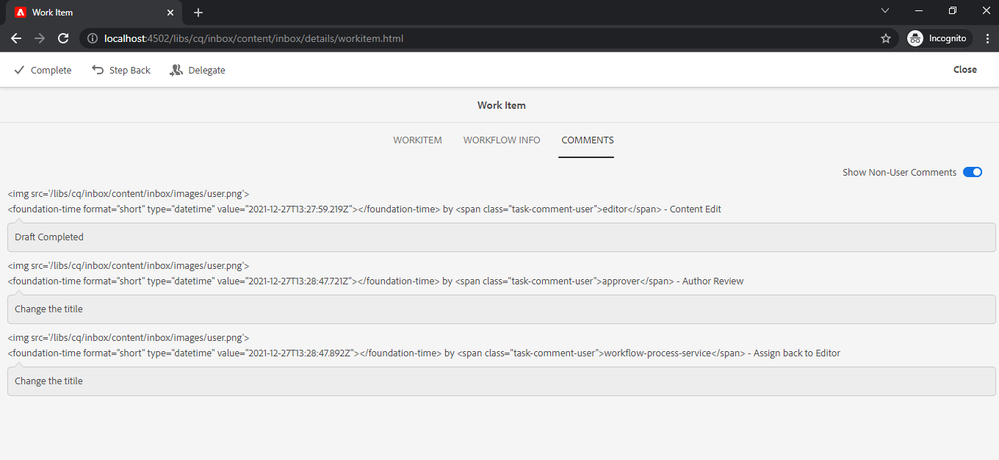Click the Close button

(x=964, y=70)
